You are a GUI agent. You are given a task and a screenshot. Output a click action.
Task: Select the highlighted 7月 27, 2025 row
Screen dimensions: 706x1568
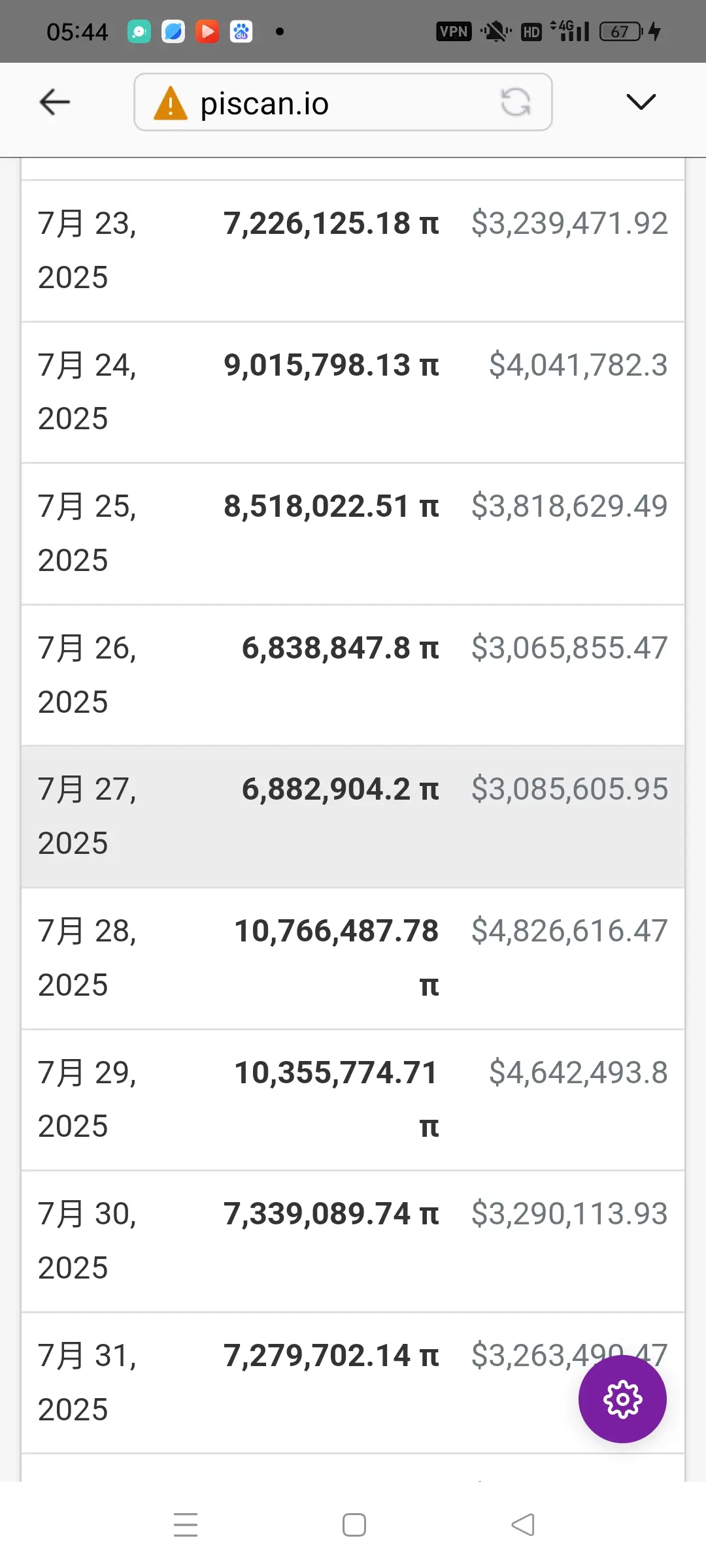coord(353,817)
